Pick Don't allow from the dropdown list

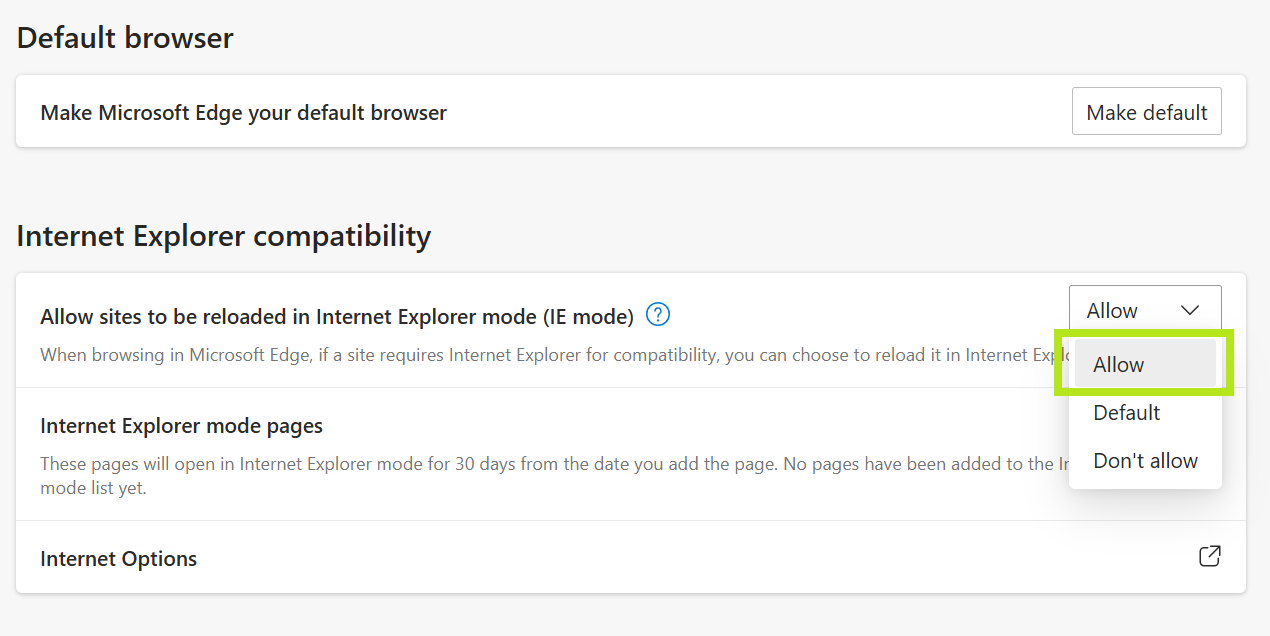[x=1145, y=461]
